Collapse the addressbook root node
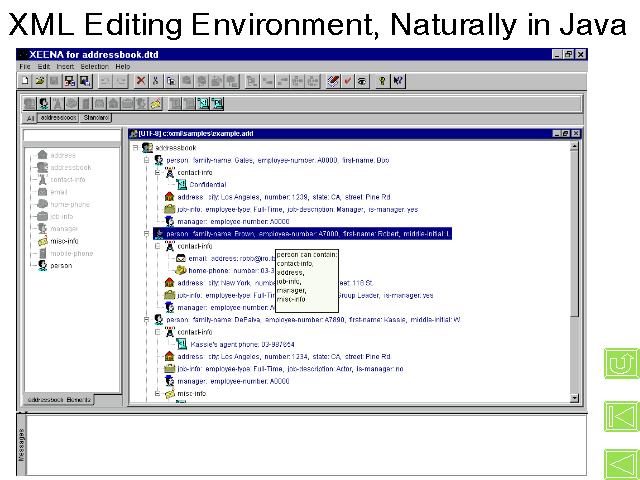 136,148
